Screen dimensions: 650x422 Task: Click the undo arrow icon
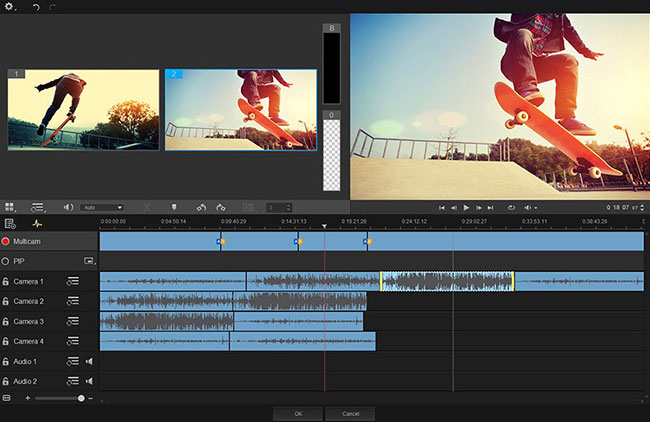(36, 6)
